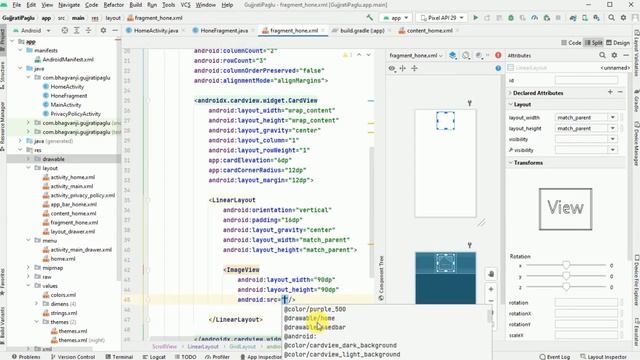The height and width of the screenshot is (360, 640).
Task: Search attributes with magnifier icon
Action: (602, 55)
